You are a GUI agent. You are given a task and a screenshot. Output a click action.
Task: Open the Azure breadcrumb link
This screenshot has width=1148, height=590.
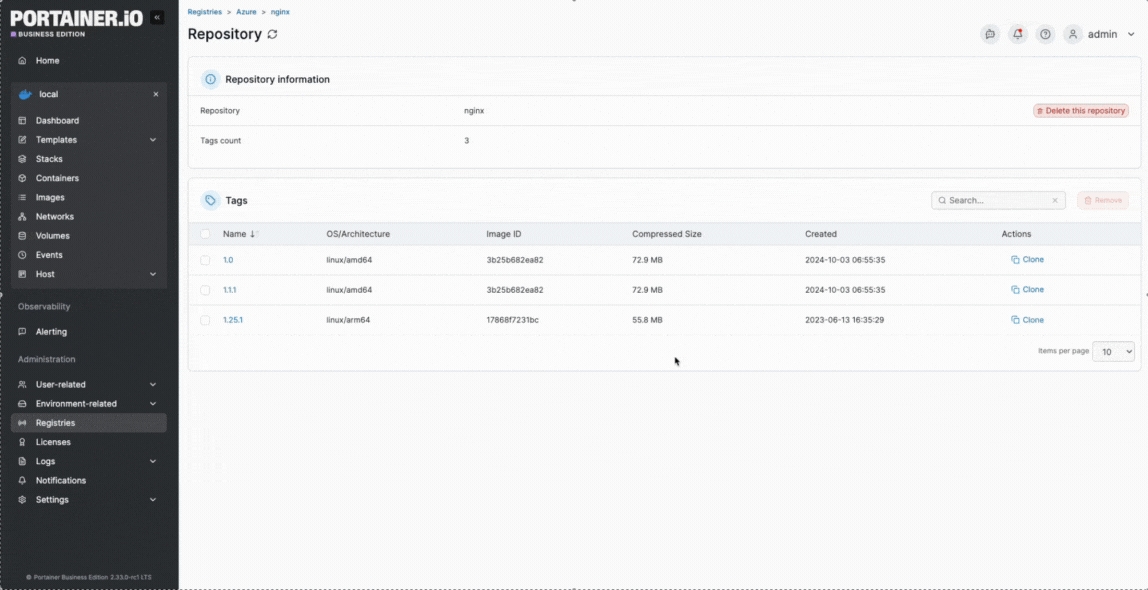[x=246, y=12]
